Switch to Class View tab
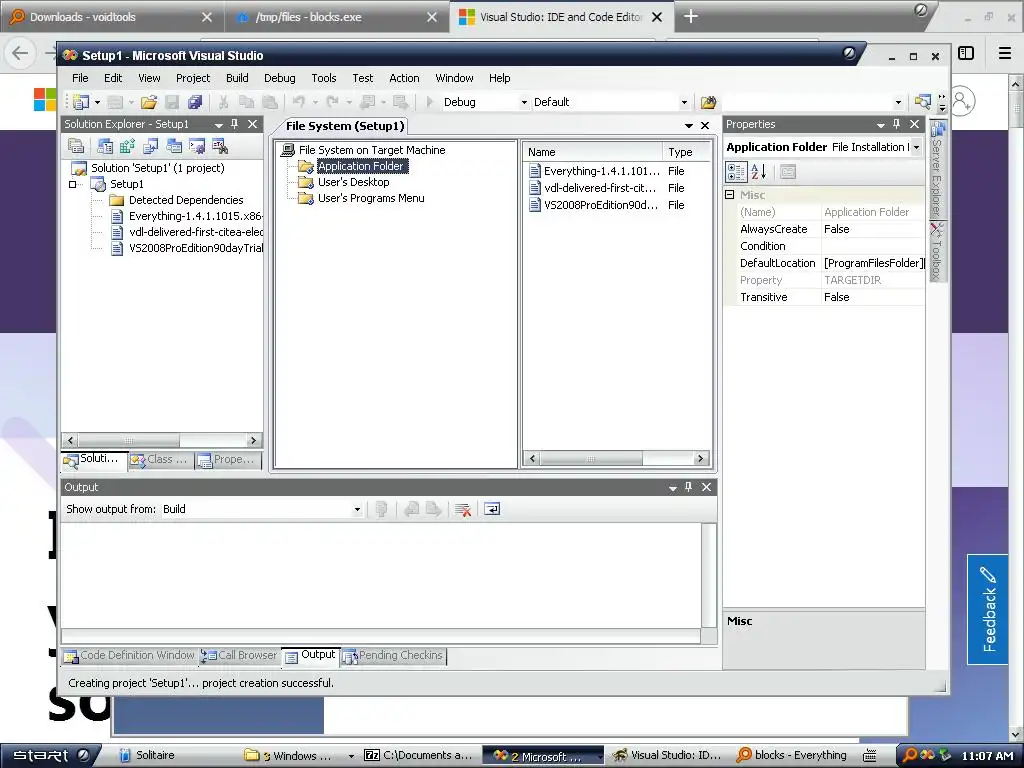 click(160, 460)
